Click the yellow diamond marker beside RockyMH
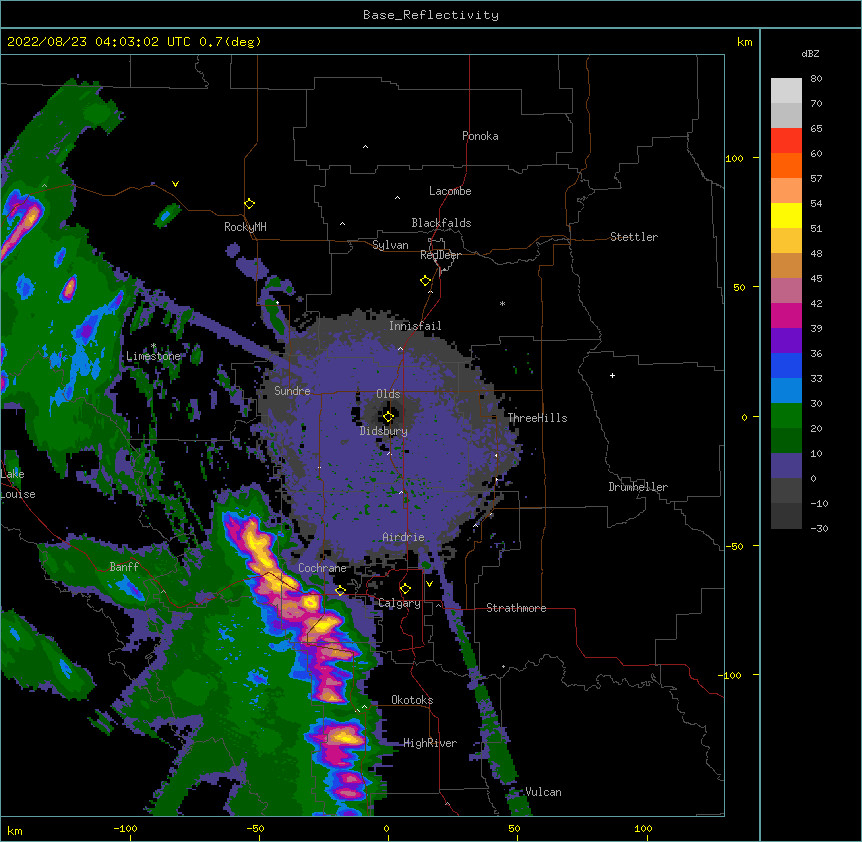The height and width of the screenshot is (842, 862). 250,204
